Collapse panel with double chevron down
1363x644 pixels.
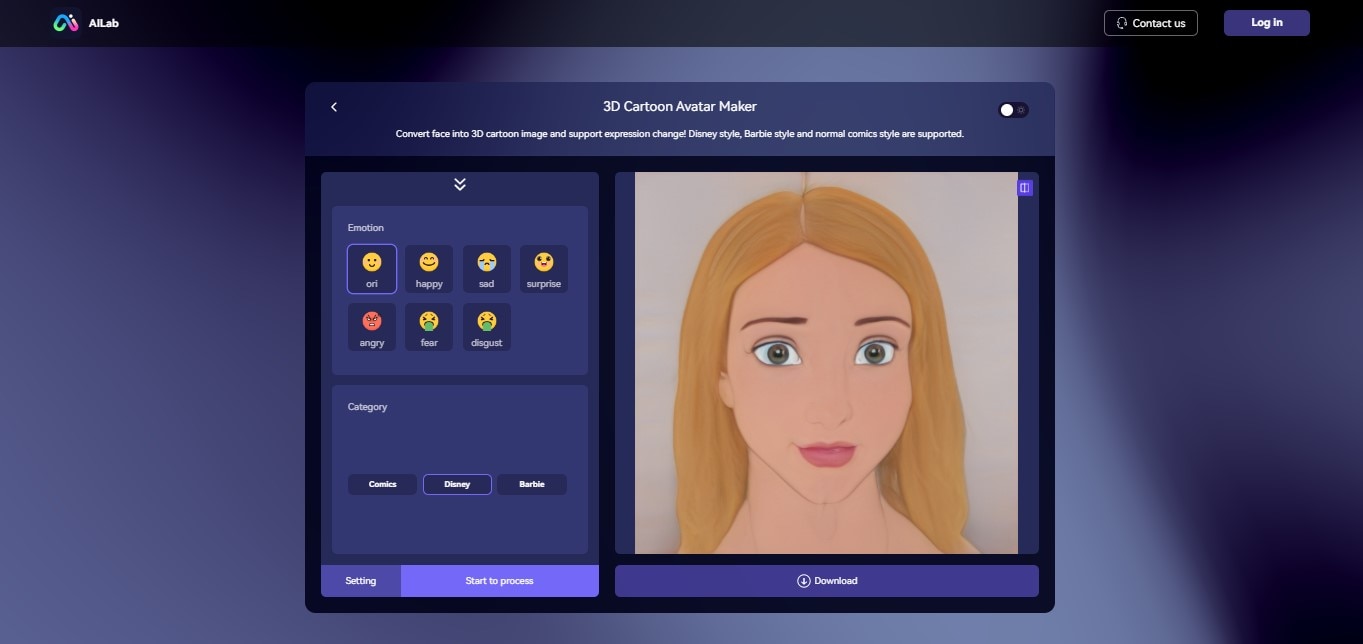pos(460,184)
